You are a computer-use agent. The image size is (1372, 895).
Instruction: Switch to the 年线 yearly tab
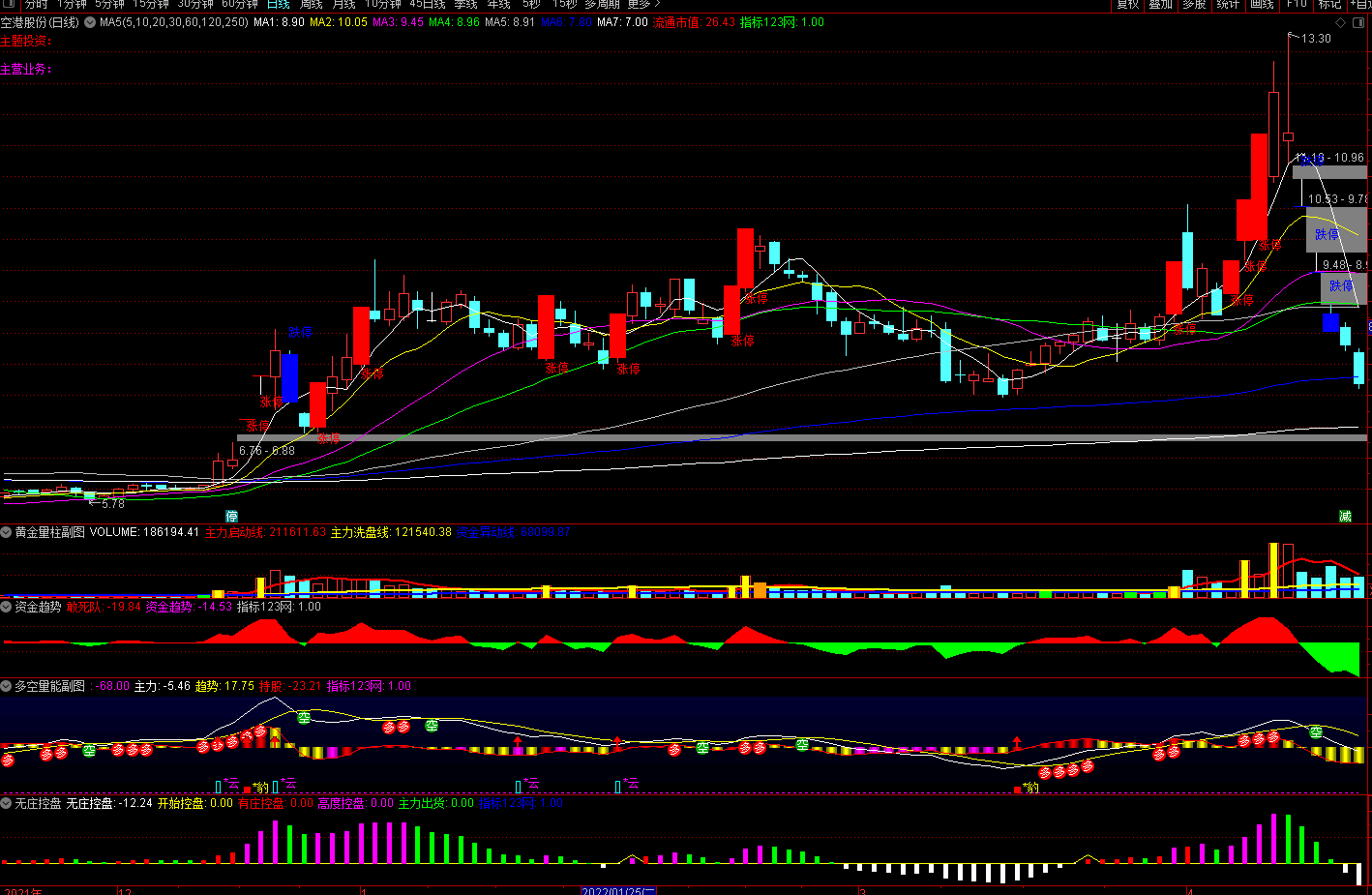click(499, 5)
